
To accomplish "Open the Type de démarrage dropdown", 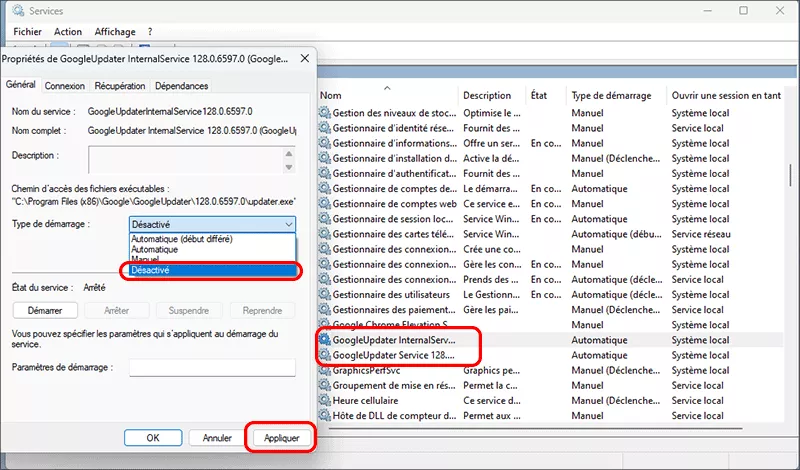I will 212,224.
